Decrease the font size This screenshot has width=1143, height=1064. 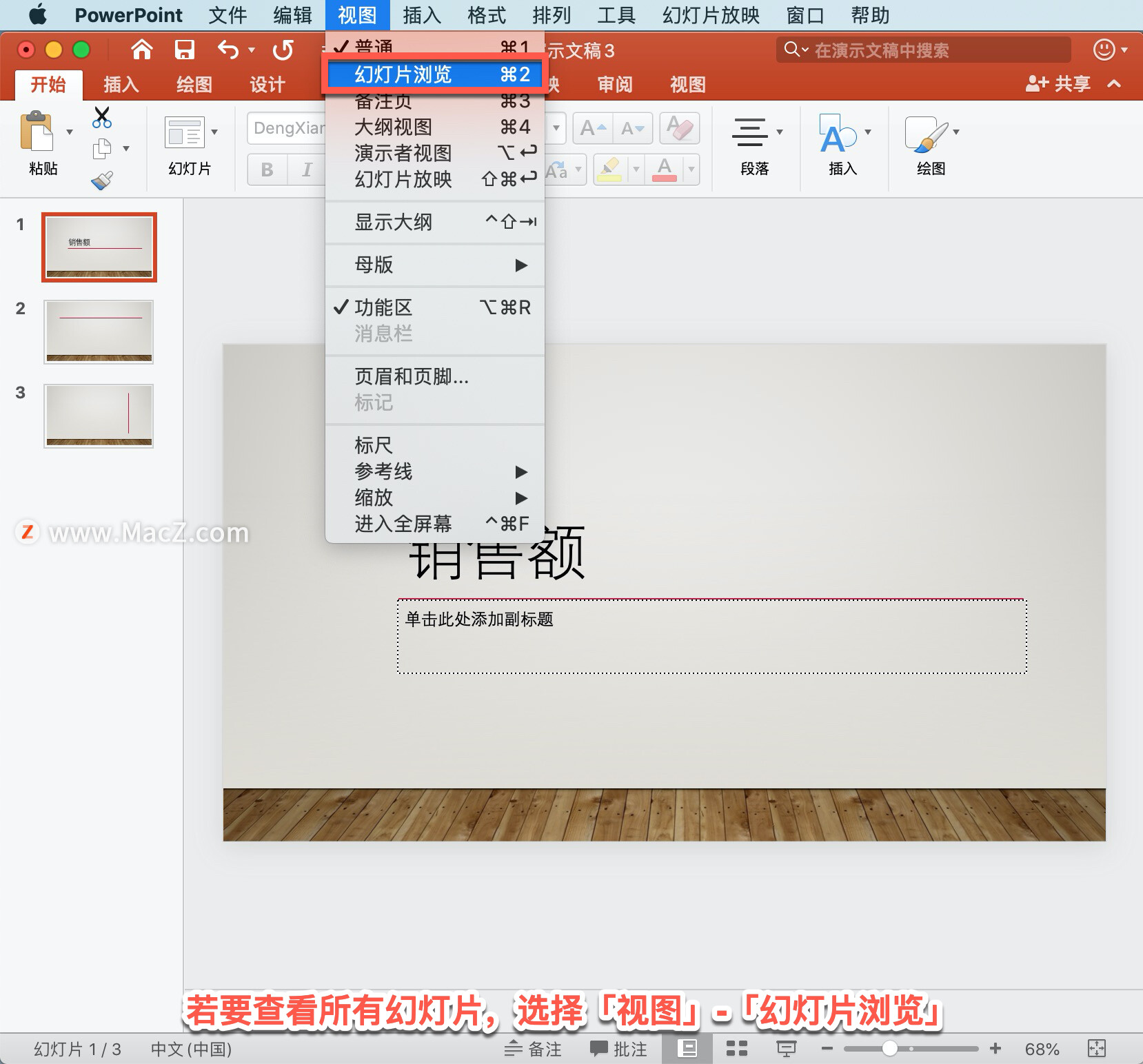pyautogui.click(x=632, y=128)
